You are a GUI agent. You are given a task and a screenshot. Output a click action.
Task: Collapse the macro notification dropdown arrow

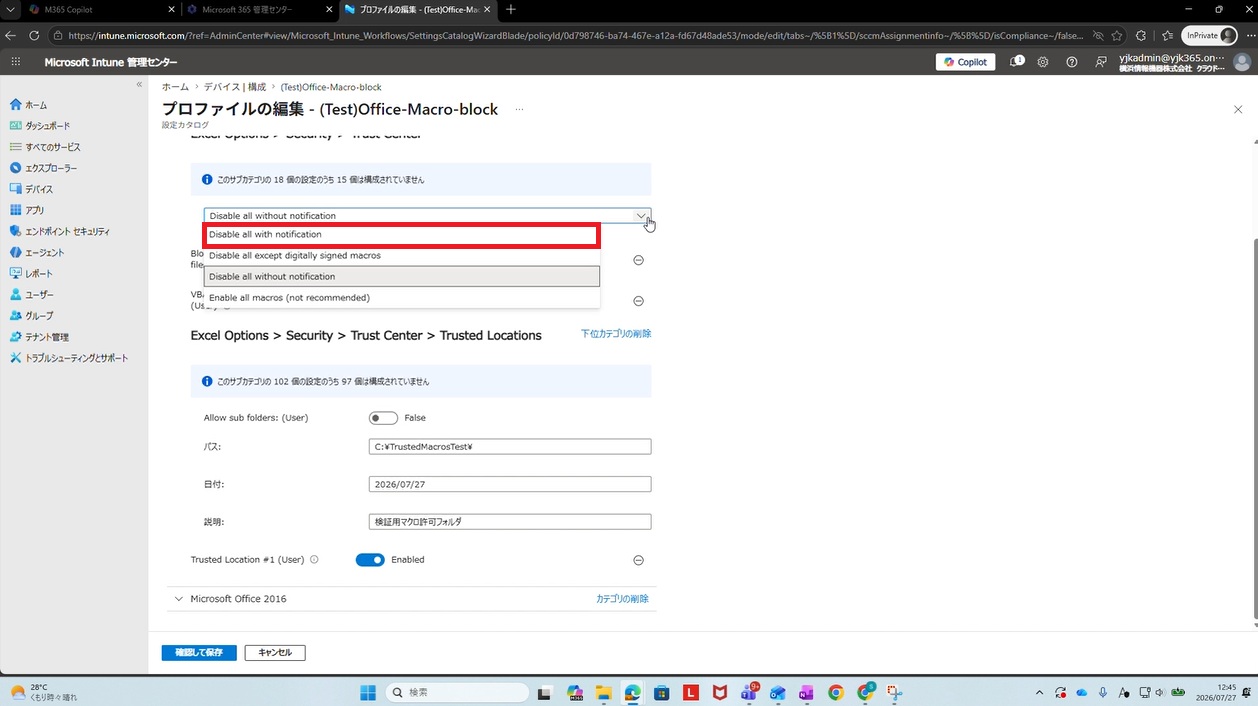[x=641, y=216]
